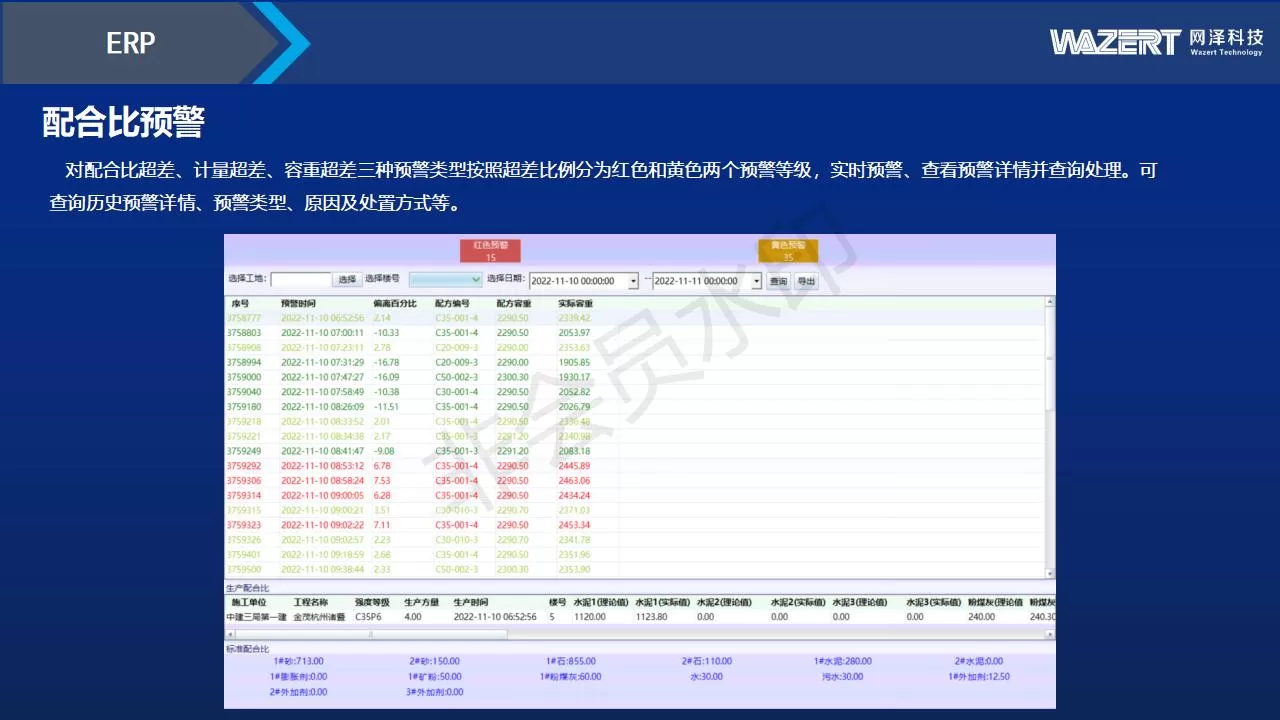Screen dimensions: 1280x720
Task: Select red alert row 3759292
Action: pyautogui.click(x=634, y=466)
